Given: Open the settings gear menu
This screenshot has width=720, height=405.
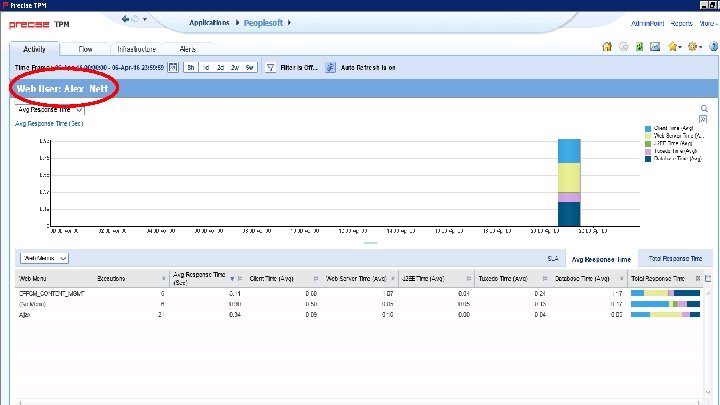Looking at the screenshot, I should tap(695, 46).
